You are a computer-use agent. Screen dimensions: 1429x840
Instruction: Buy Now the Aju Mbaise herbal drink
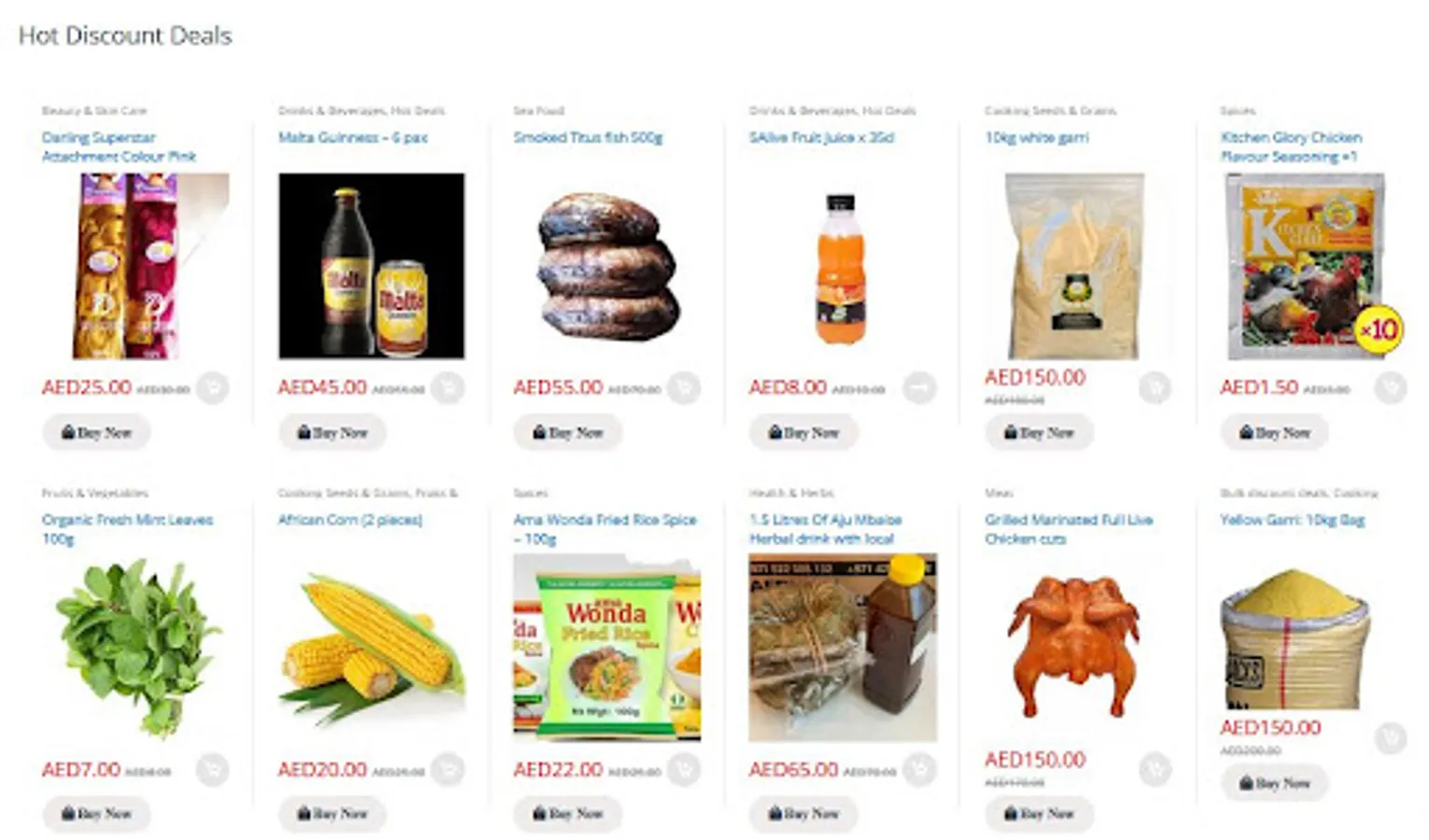[x=804, y=814]
